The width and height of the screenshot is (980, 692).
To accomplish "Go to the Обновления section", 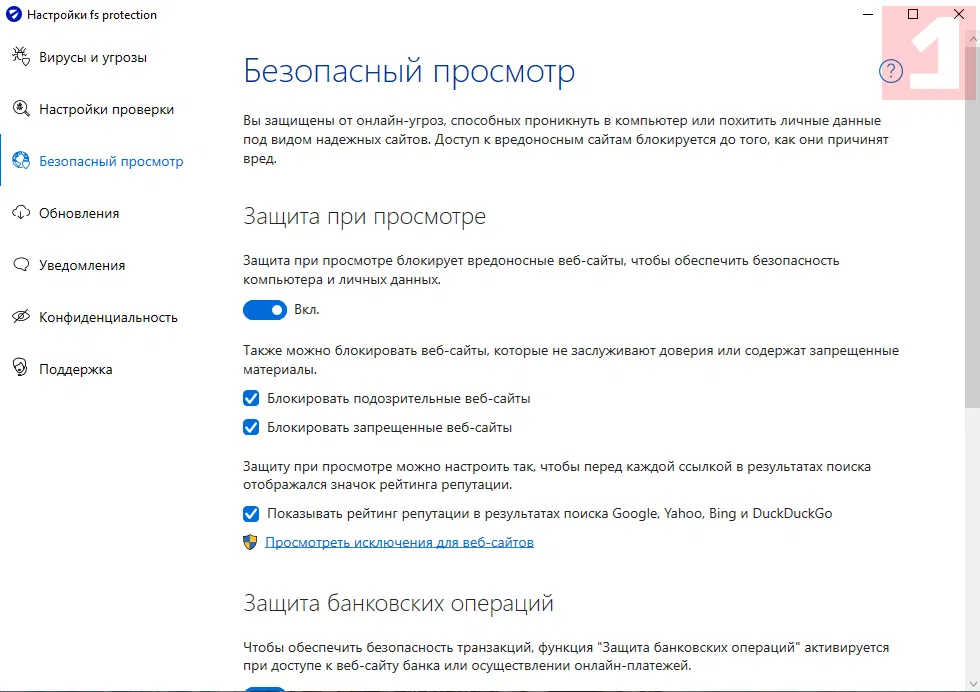I will (x=79, y=213).
